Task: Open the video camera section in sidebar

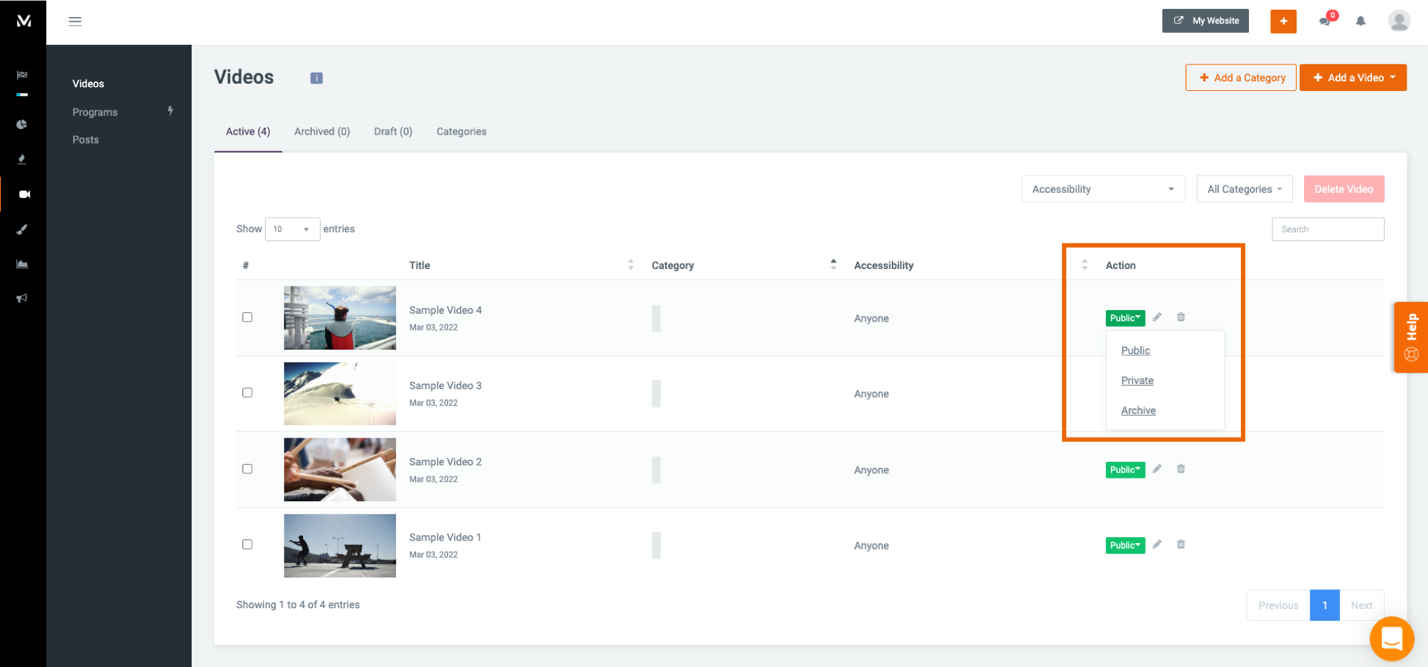Action: tap(22, 193)
